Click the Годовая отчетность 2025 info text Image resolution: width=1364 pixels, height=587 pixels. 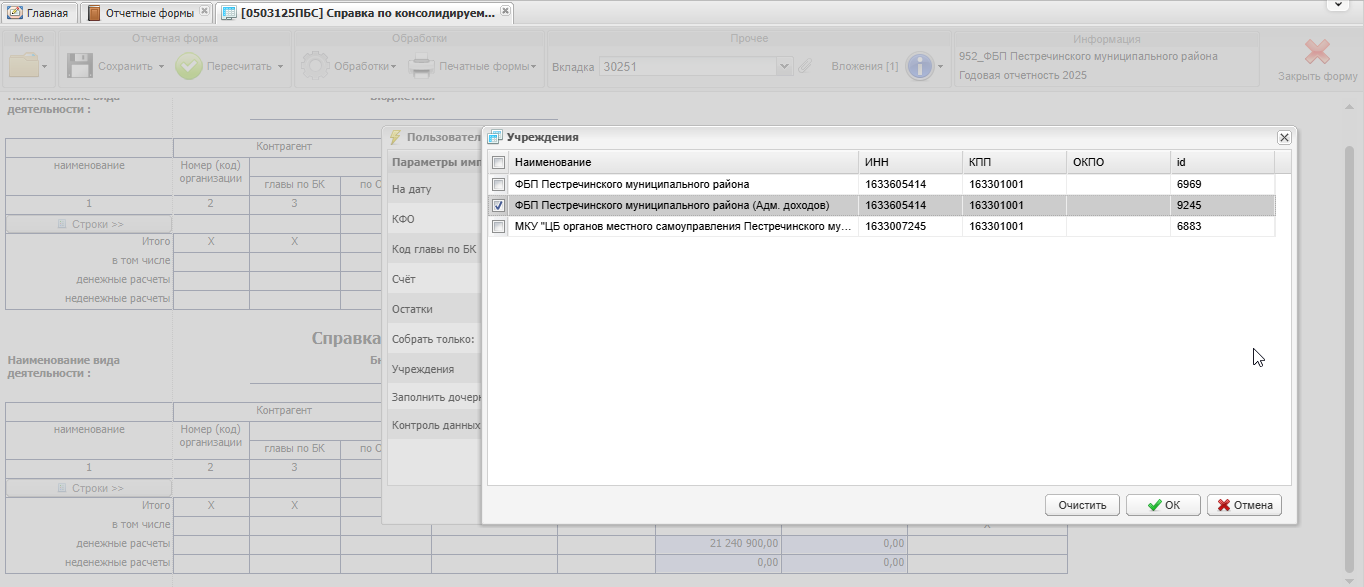(1023, 75)
